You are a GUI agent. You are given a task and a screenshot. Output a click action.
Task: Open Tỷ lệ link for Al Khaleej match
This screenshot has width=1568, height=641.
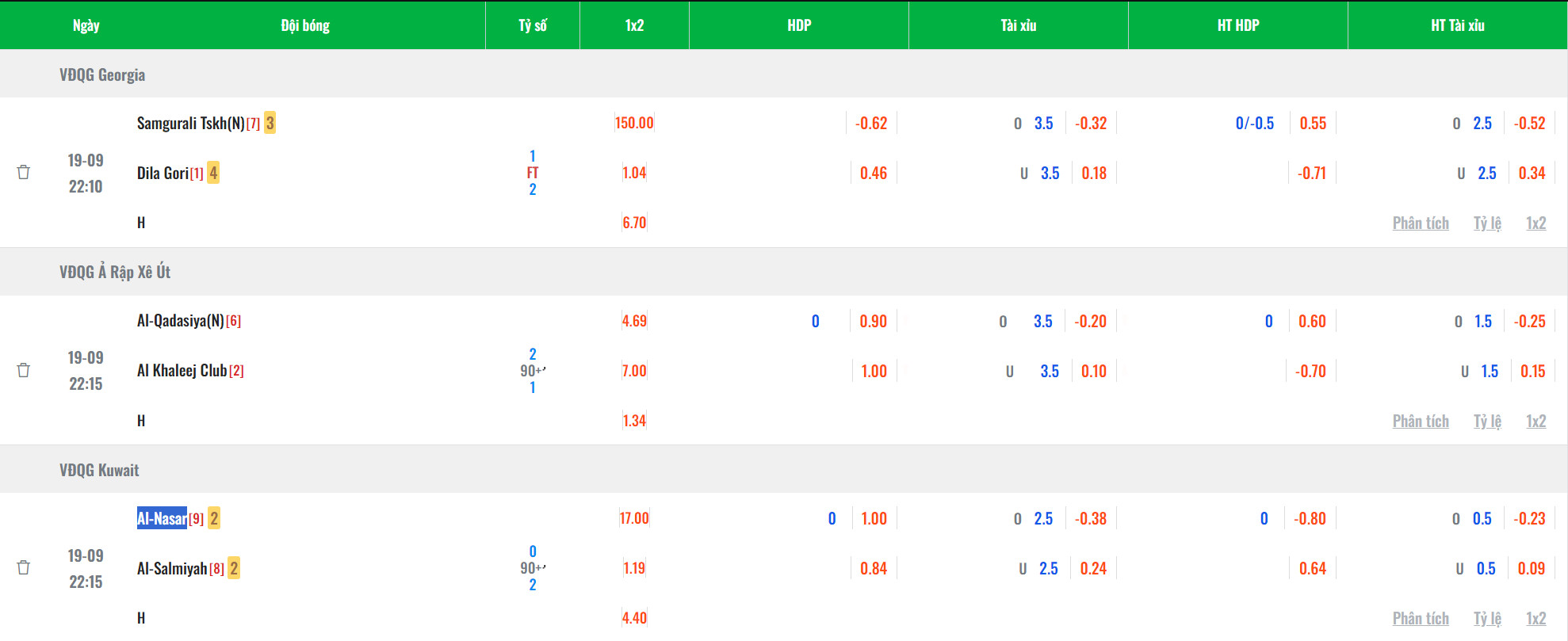pyautogui.click(x=1486, y=422)
